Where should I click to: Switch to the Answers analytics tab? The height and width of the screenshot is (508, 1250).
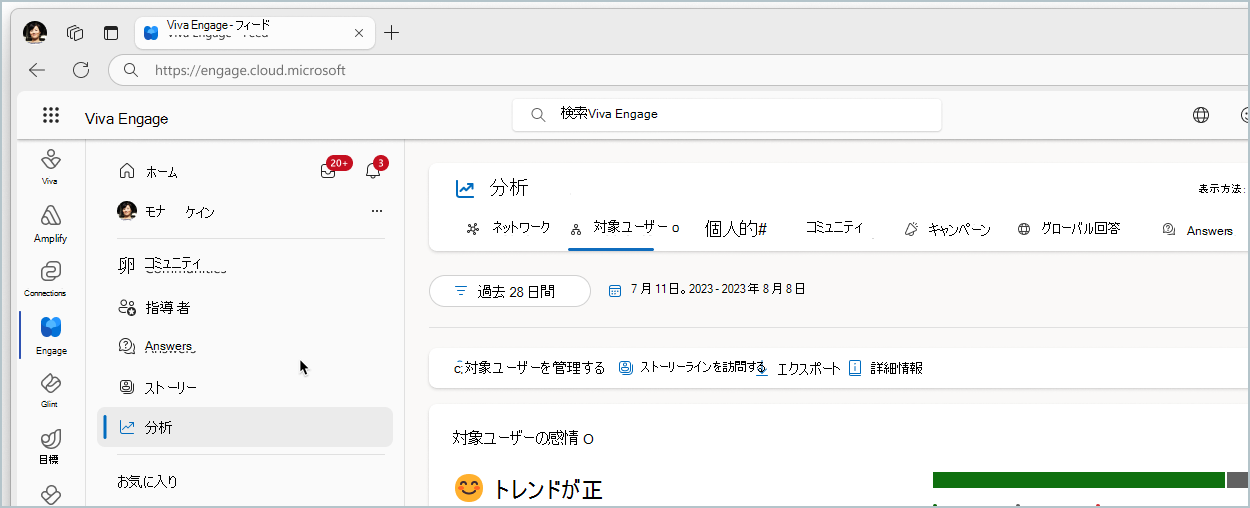coord(1197,230)
